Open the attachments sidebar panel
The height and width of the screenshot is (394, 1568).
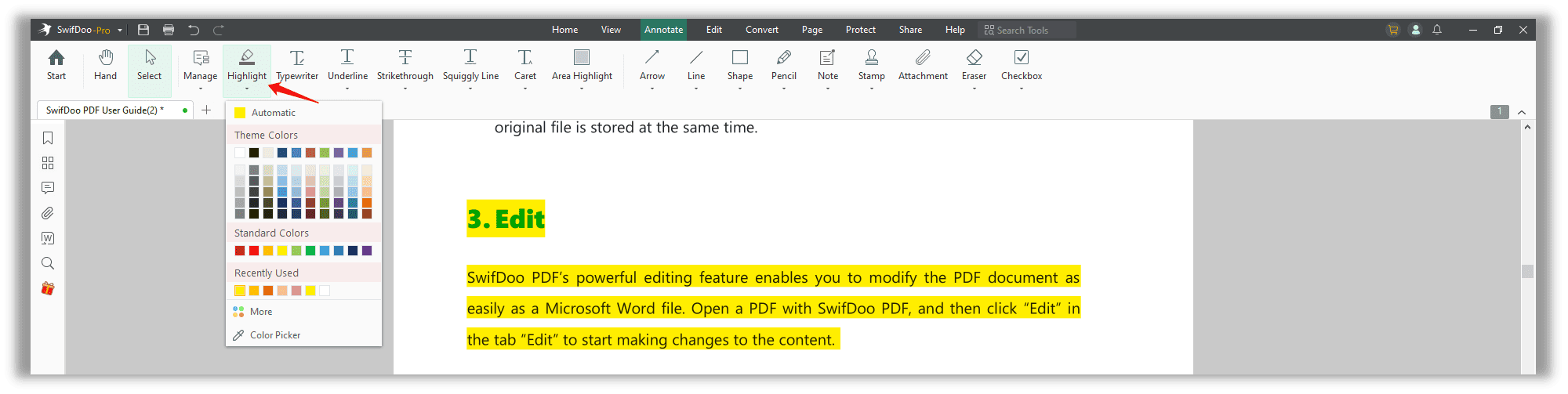48,213
